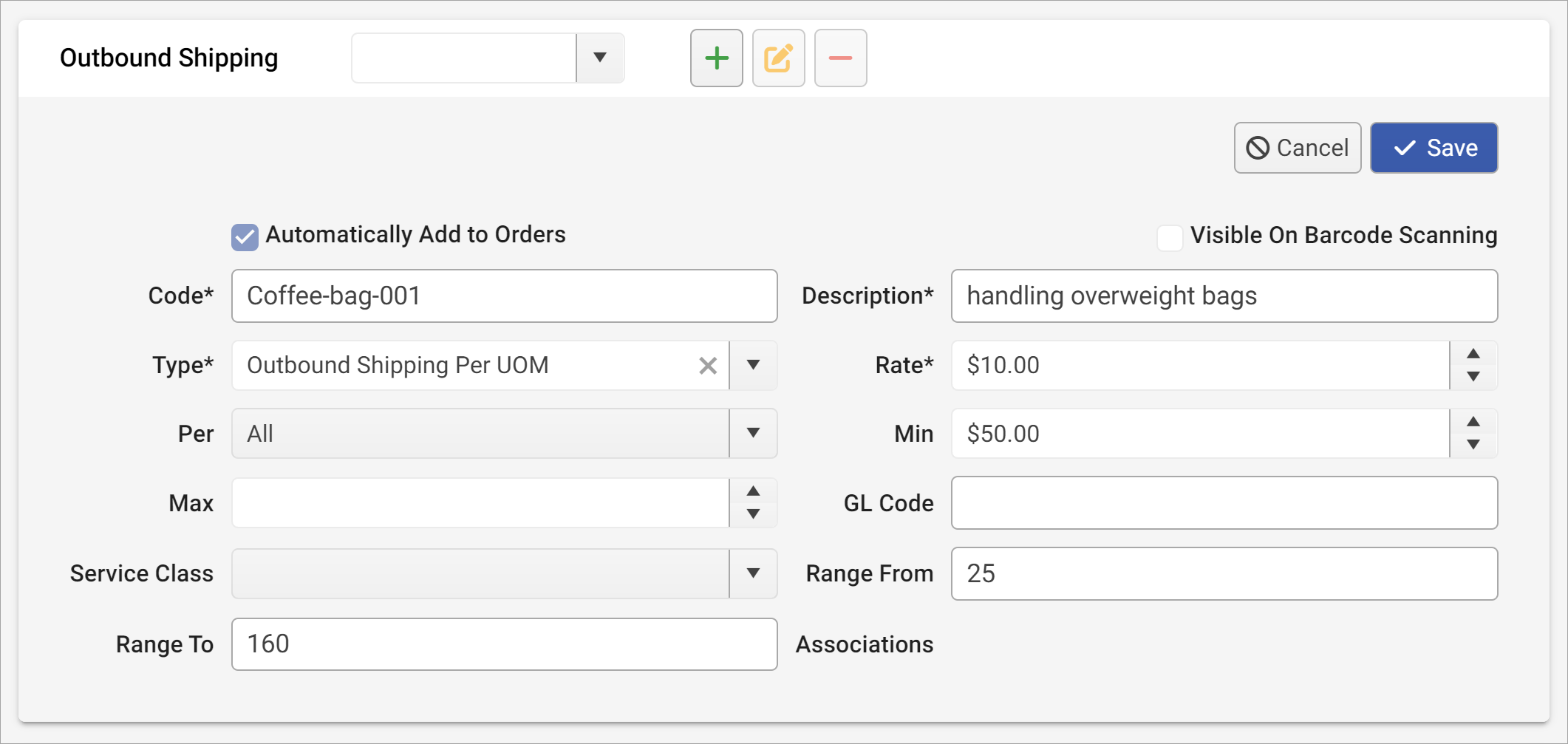Enable Visible On Barcode Scanning

click(x=1170, y=237)
